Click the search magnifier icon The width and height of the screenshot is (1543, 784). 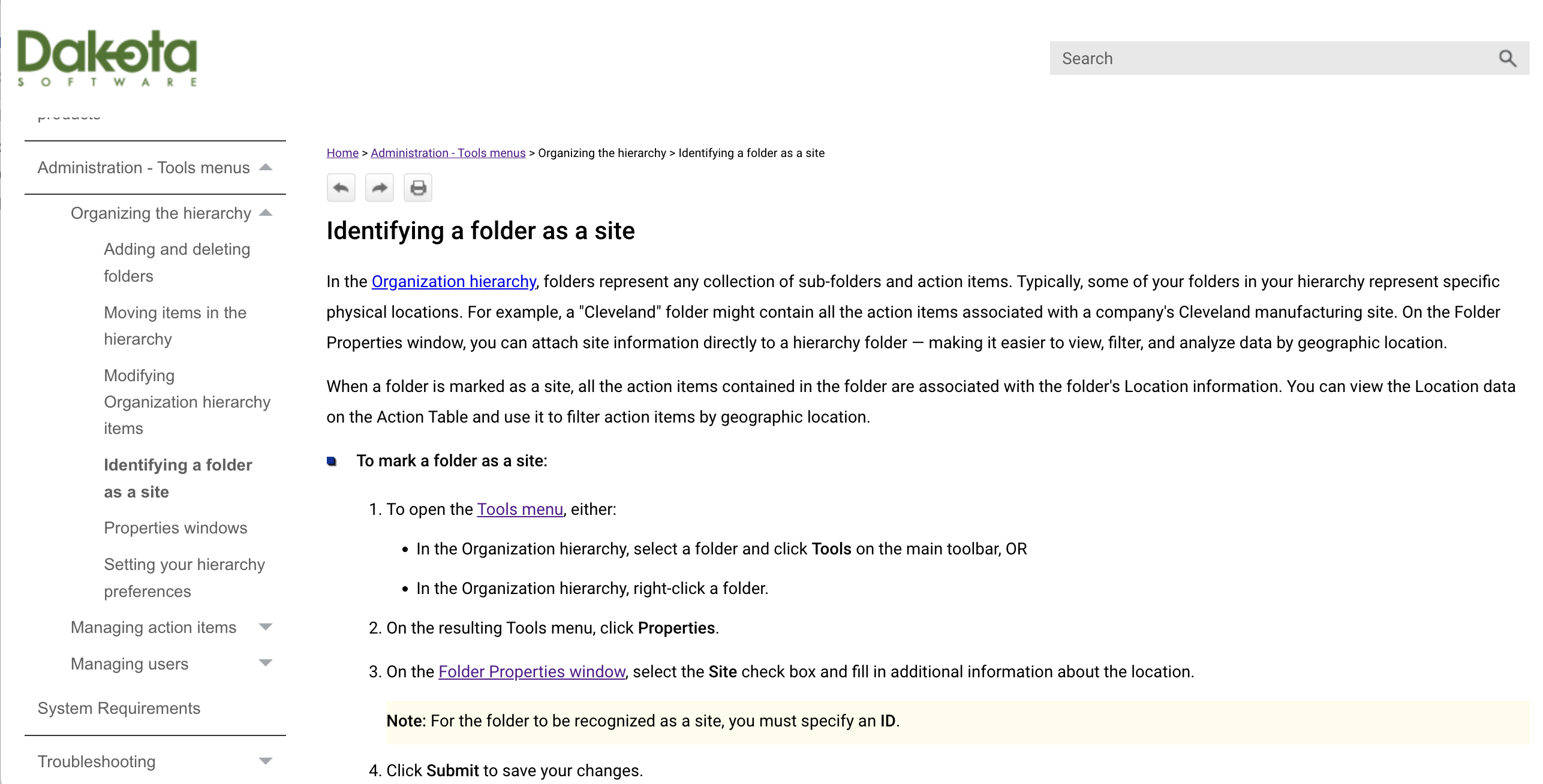(x=1507, y=58)
